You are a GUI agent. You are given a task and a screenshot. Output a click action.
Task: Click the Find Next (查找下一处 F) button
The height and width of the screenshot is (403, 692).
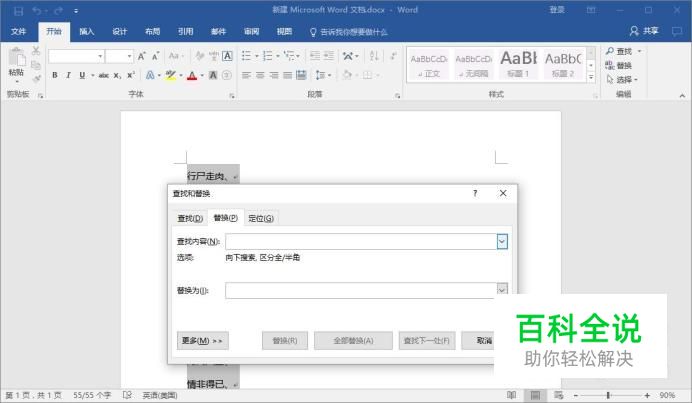427,340
